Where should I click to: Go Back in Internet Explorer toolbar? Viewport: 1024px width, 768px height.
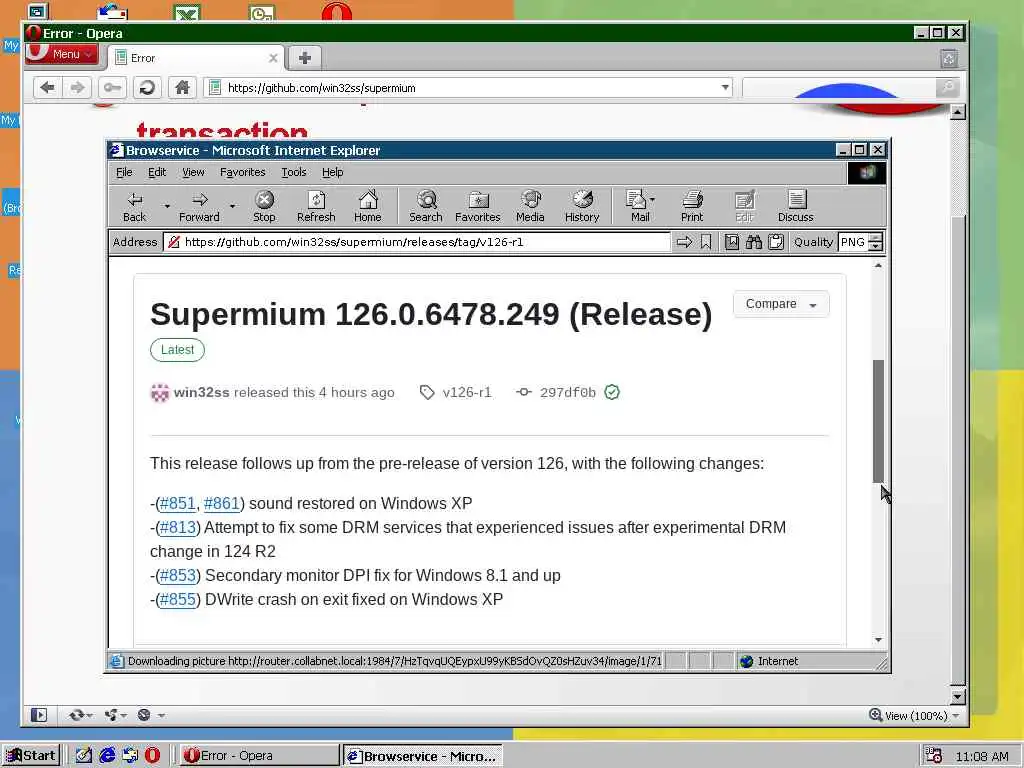coord(135,206)
